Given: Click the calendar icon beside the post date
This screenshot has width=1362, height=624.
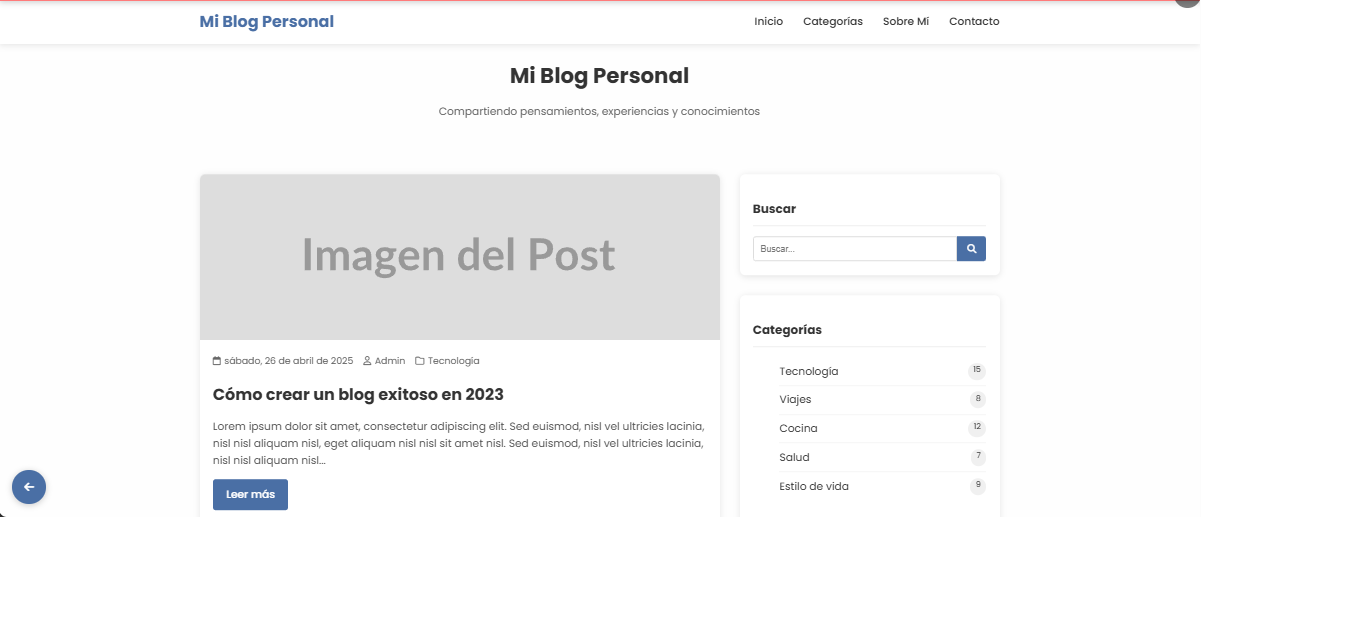Looking at the screenshot, I should click(217, 361).
